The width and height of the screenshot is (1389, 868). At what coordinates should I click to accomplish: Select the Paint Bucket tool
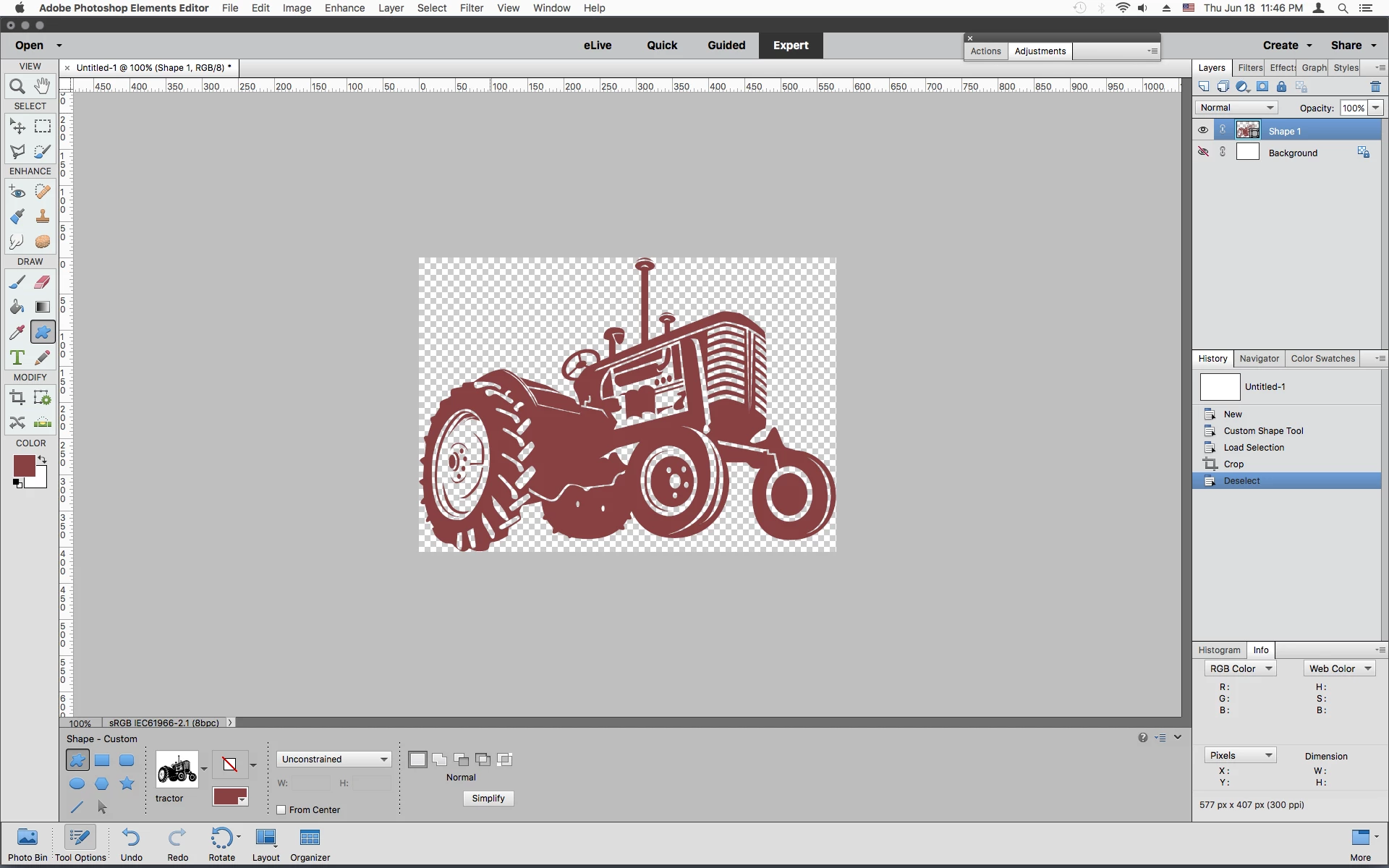tap(17, 307)
